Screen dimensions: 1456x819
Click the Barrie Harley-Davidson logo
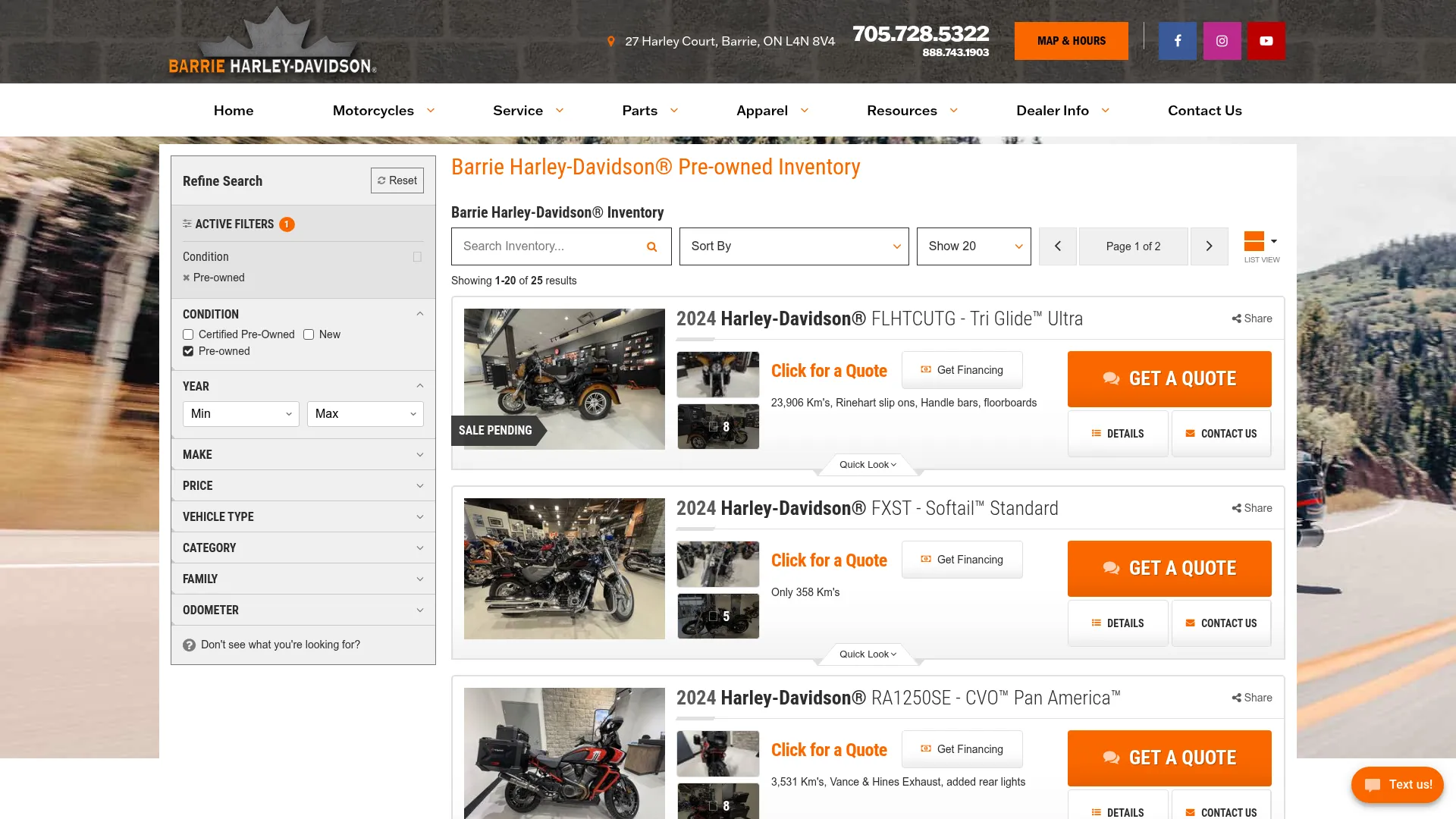pos(273,41)
